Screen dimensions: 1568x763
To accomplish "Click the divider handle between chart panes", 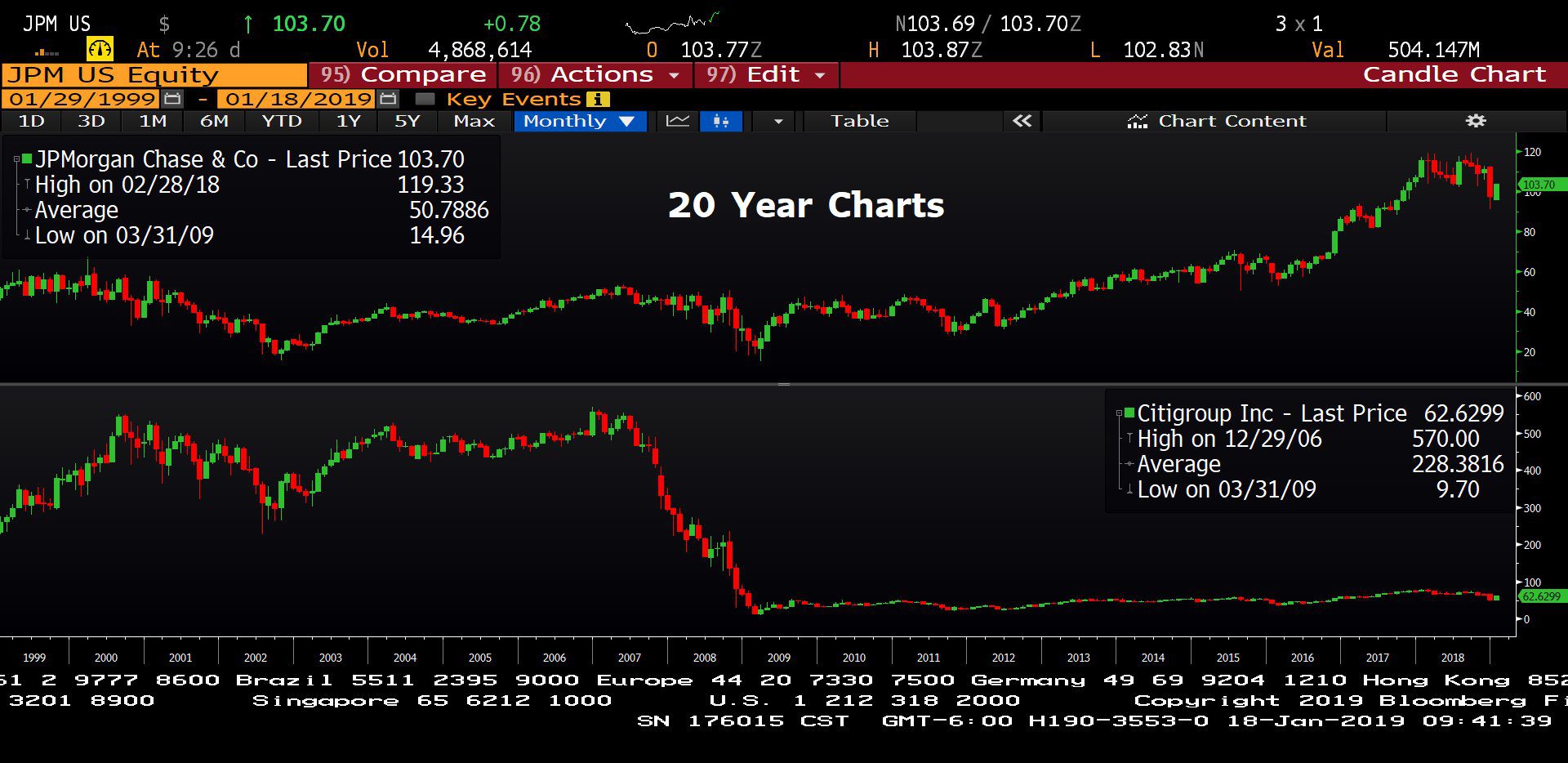I will 783,384.
